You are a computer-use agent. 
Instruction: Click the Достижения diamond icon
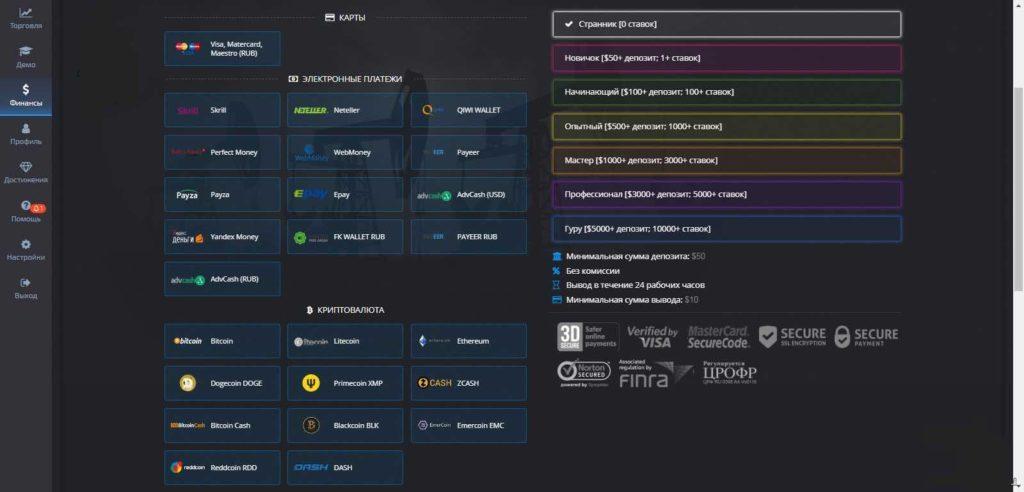point(26,167)
